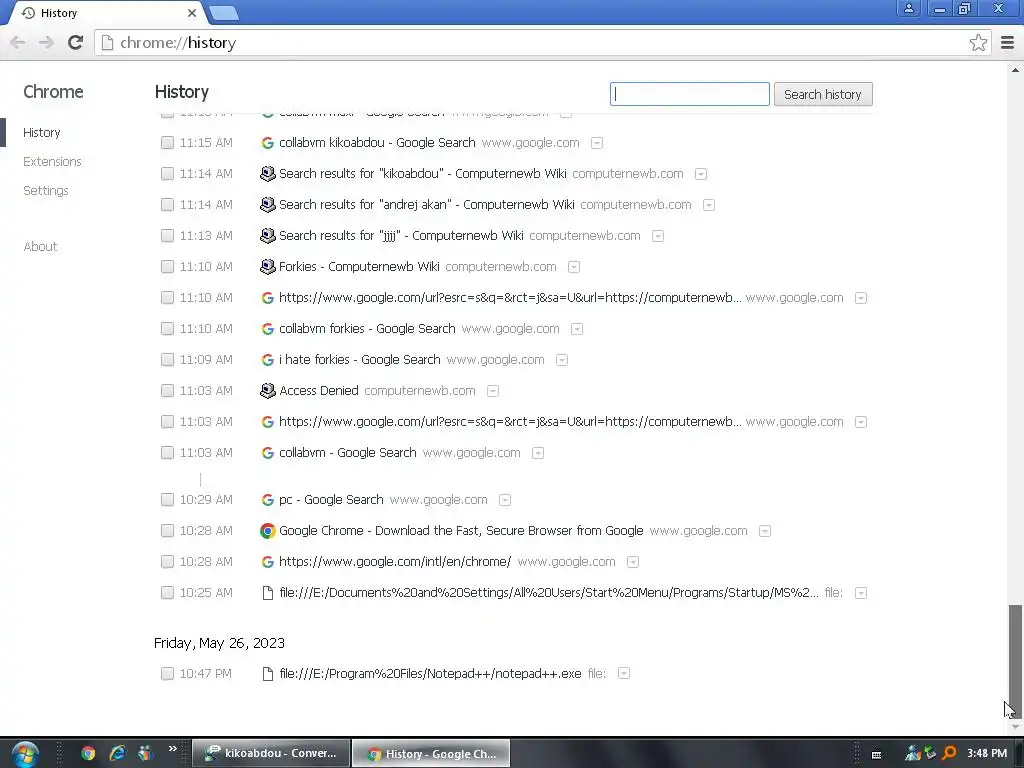1024x768 pixels.
Task: Check the box for pc Google Search entry
Action: [x=167, y=500]
